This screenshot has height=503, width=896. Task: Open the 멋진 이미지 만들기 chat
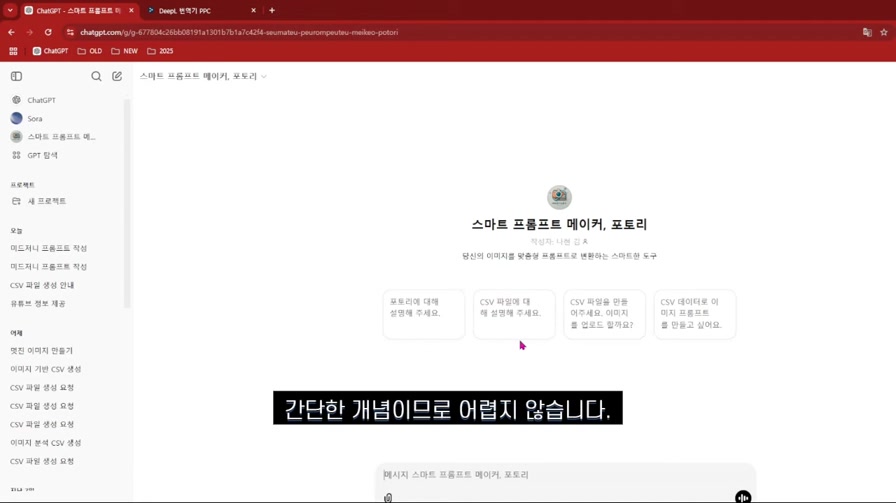coord(41,350)
